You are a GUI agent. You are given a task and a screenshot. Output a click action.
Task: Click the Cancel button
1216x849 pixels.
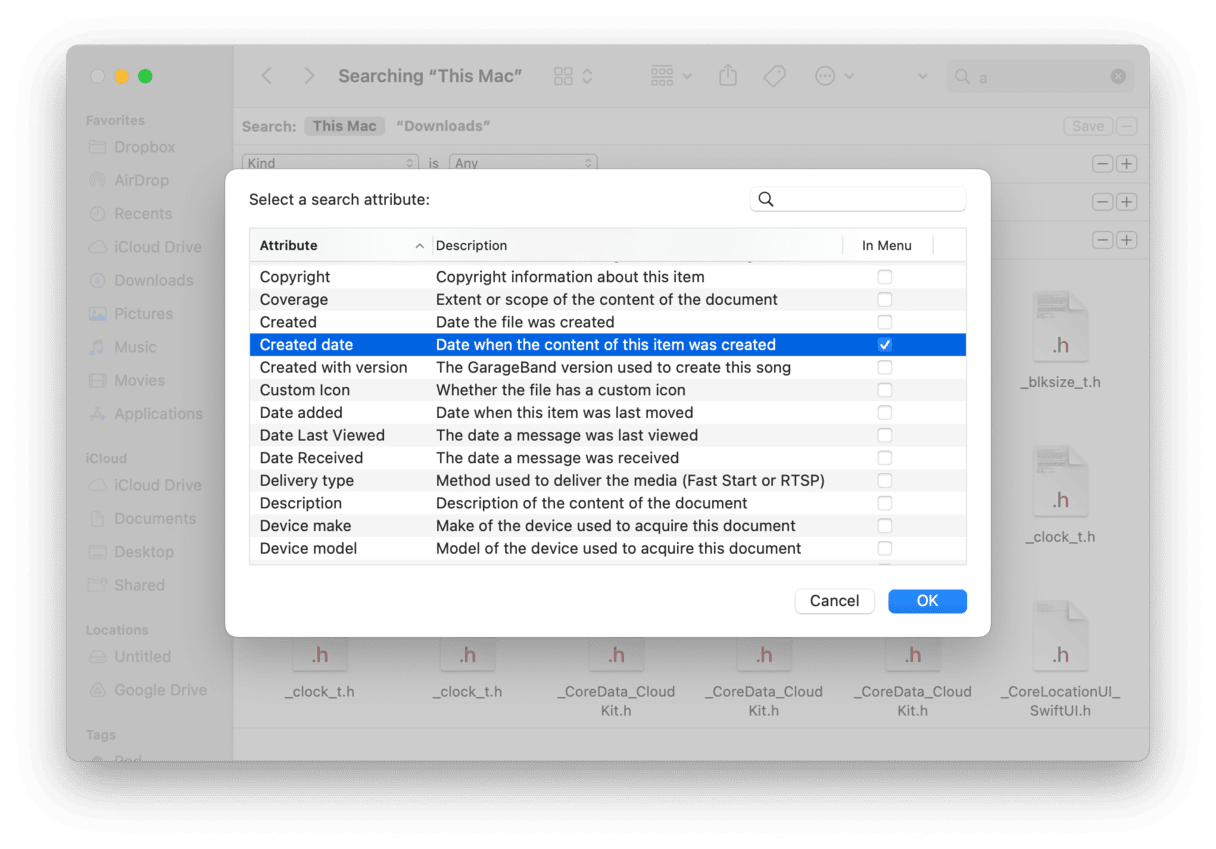coord(834,601)
